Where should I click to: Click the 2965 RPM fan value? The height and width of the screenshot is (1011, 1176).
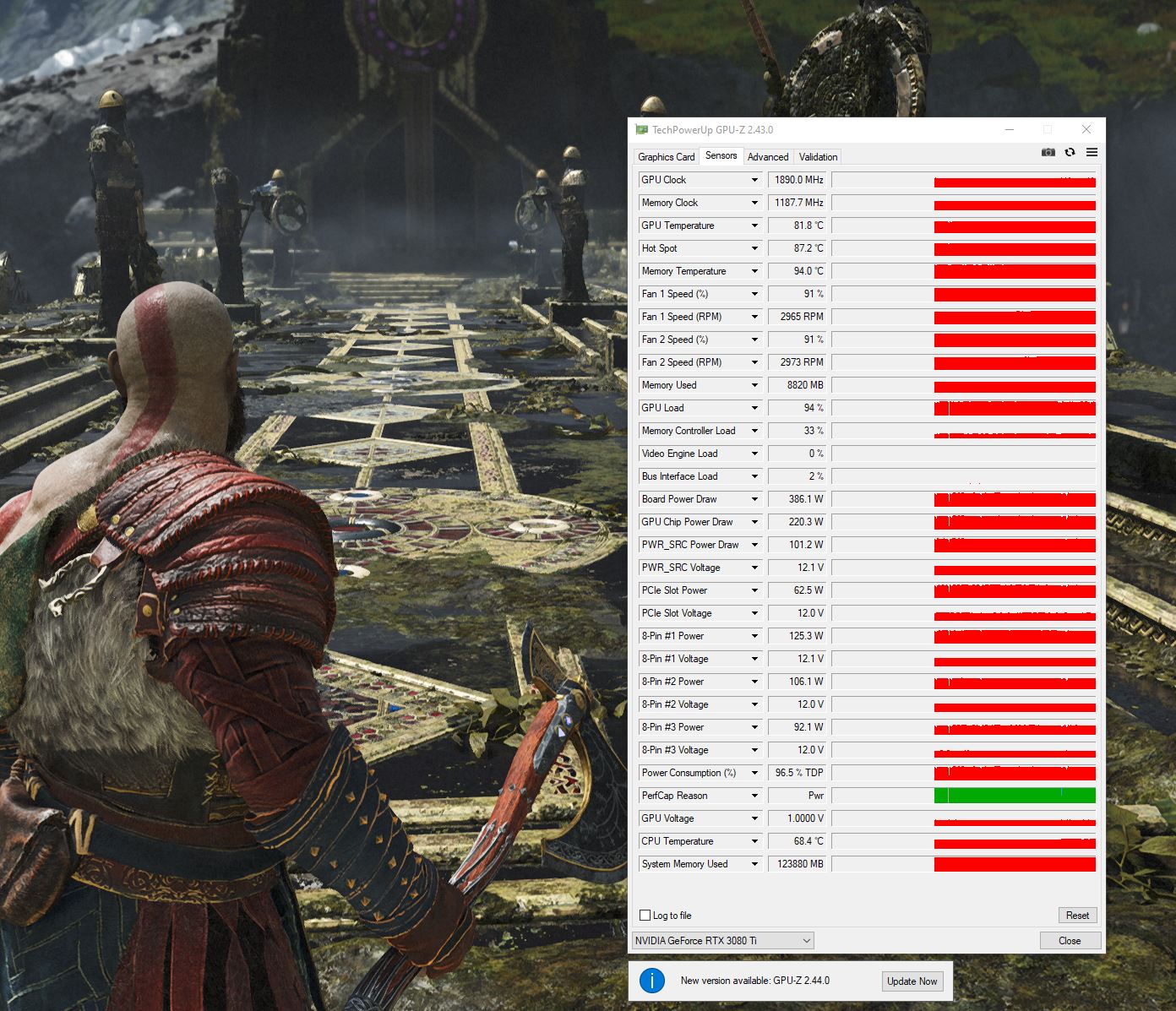[x=797, y=317]
